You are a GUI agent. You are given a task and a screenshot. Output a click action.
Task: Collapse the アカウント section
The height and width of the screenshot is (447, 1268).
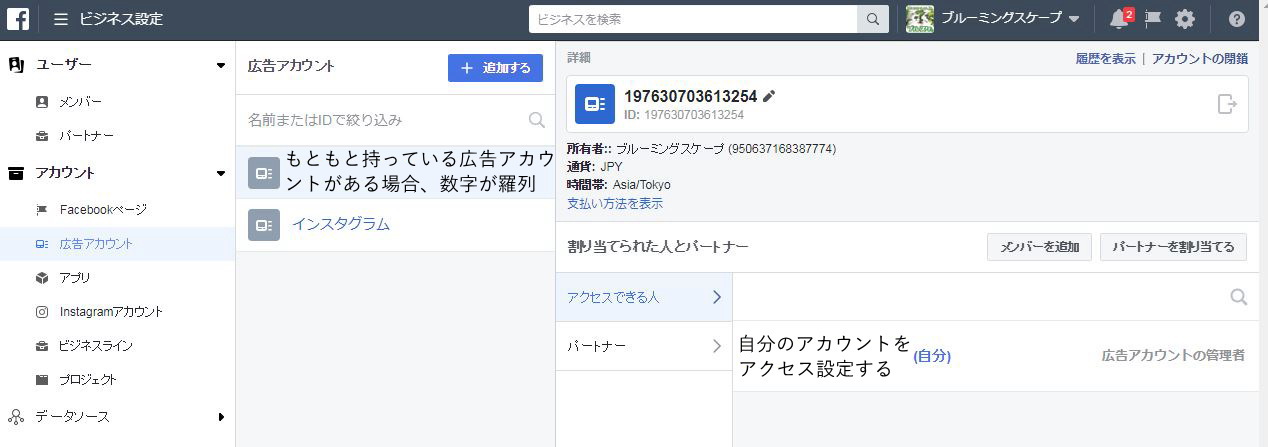(221, 173)
